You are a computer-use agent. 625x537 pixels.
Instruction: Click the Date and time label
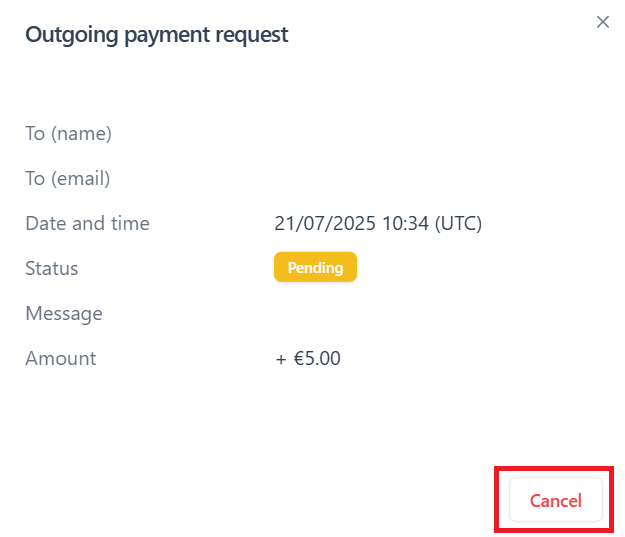pyautogui.click(x=87, y=223)
